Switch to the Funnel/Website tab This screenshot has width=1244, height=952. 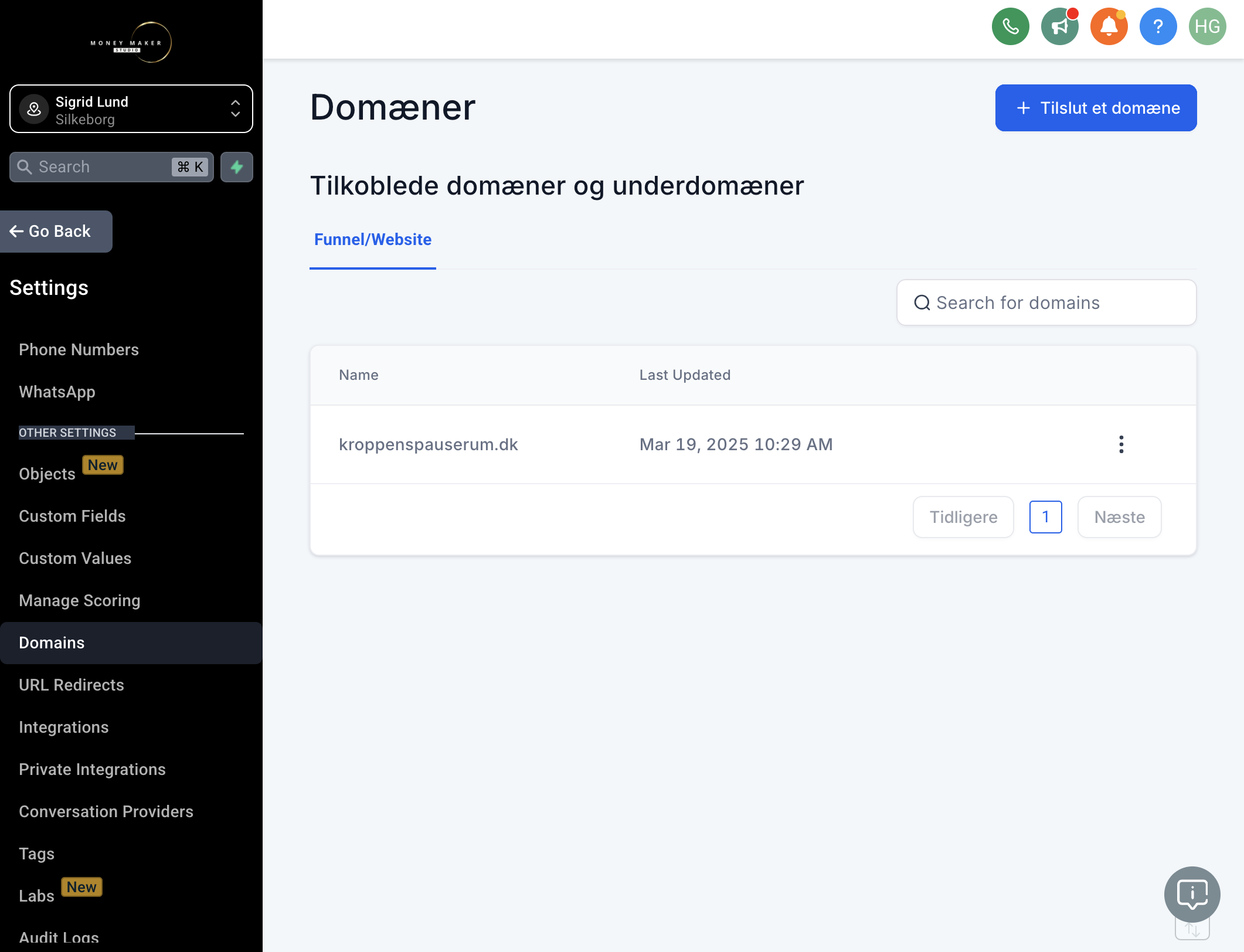pos(373,240)
